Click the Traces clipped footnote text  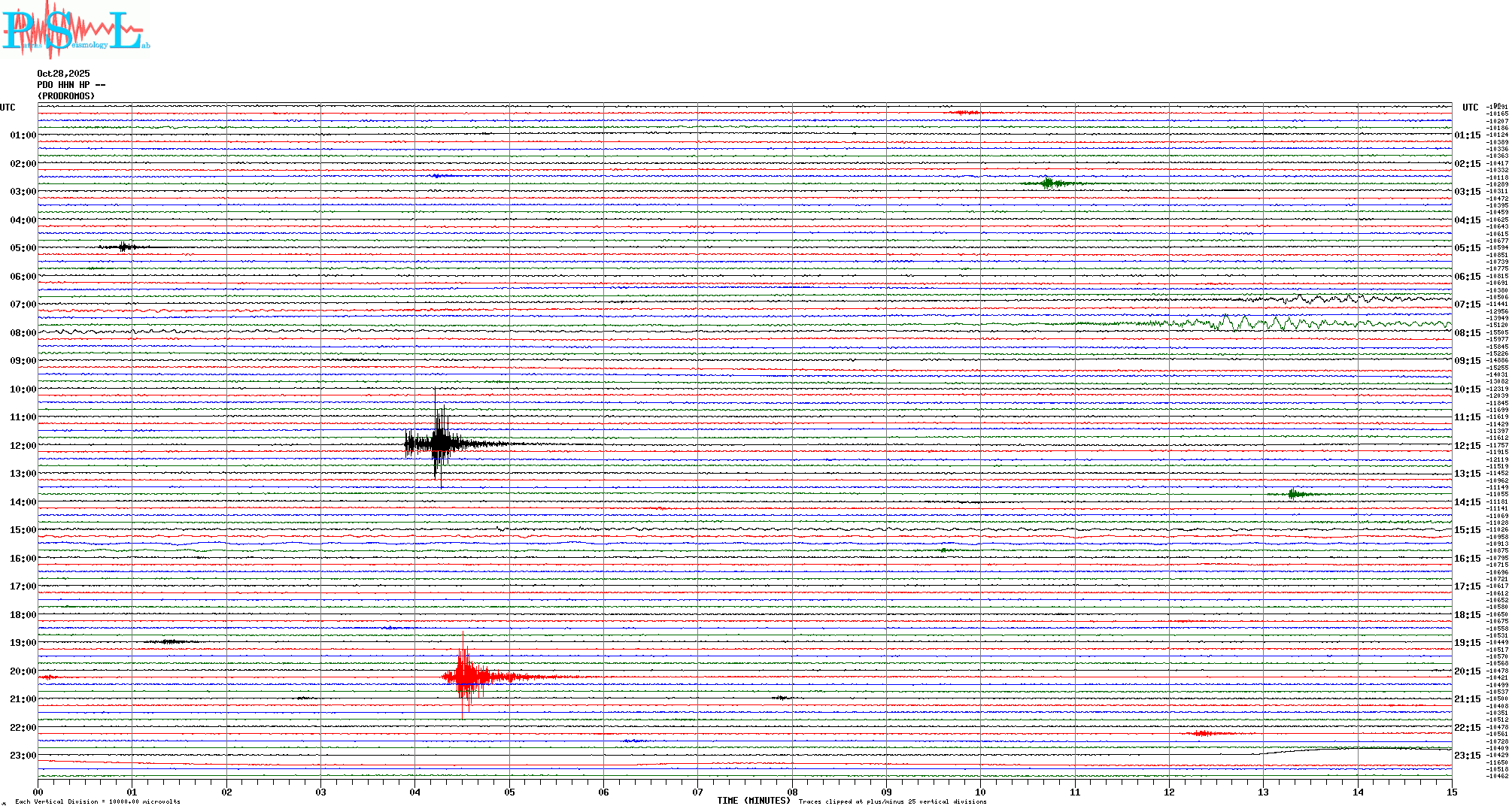coord(892,801)
